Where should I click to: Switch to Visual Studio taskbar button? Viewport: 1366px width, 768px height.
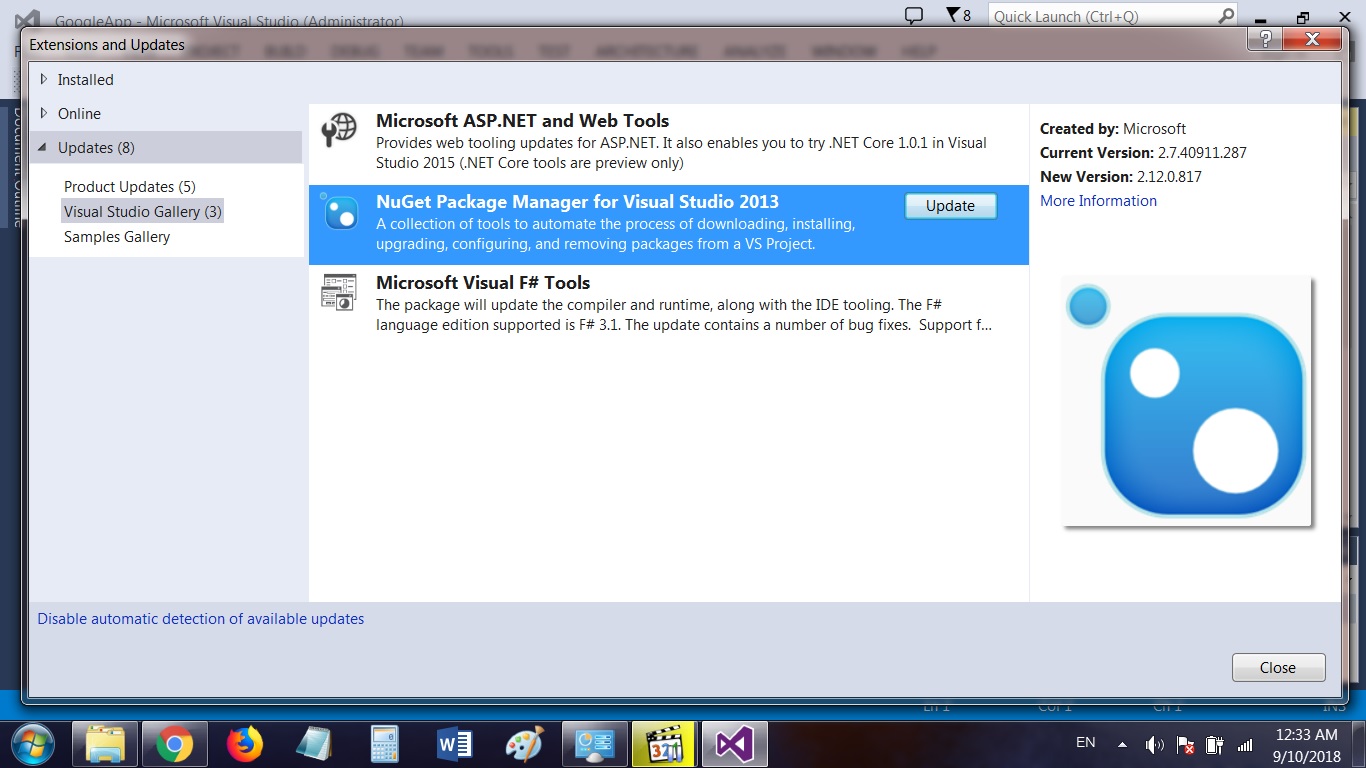pyautogui.click(x=734, y=744)
